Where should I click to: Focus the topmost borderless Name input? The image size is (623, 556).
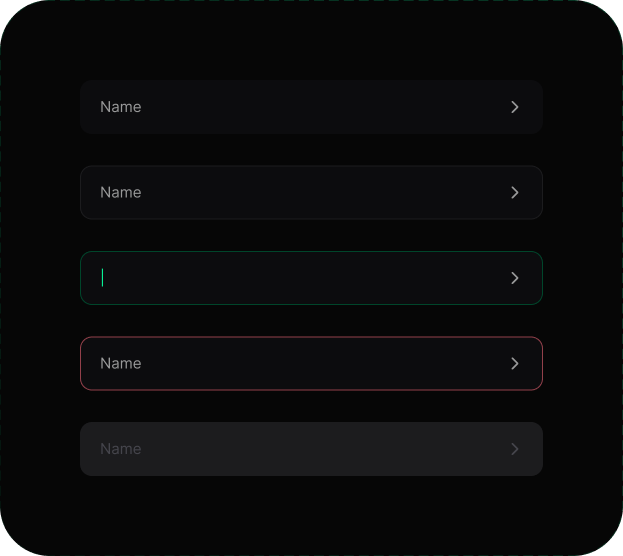click(x=311, y=107)
